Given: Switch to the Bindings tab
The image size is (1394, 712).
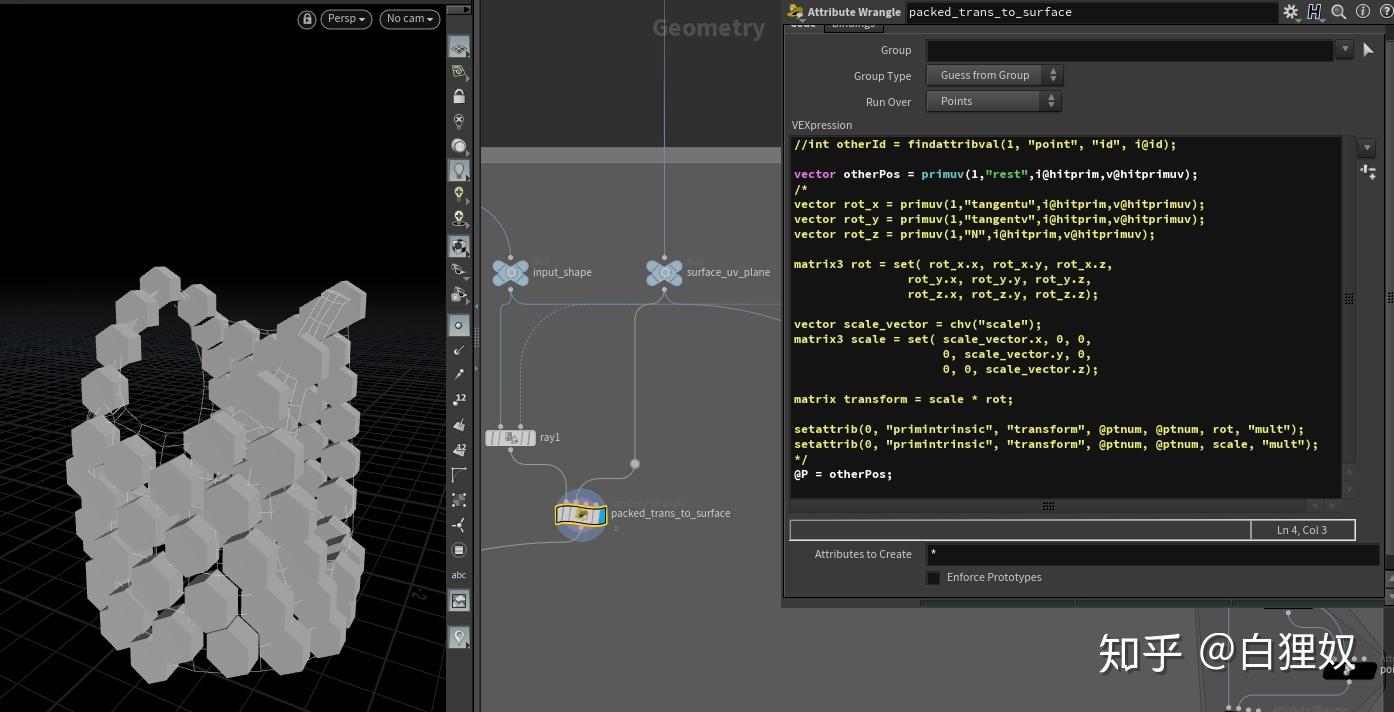Looking at the screenshot, I should [853, 25].
